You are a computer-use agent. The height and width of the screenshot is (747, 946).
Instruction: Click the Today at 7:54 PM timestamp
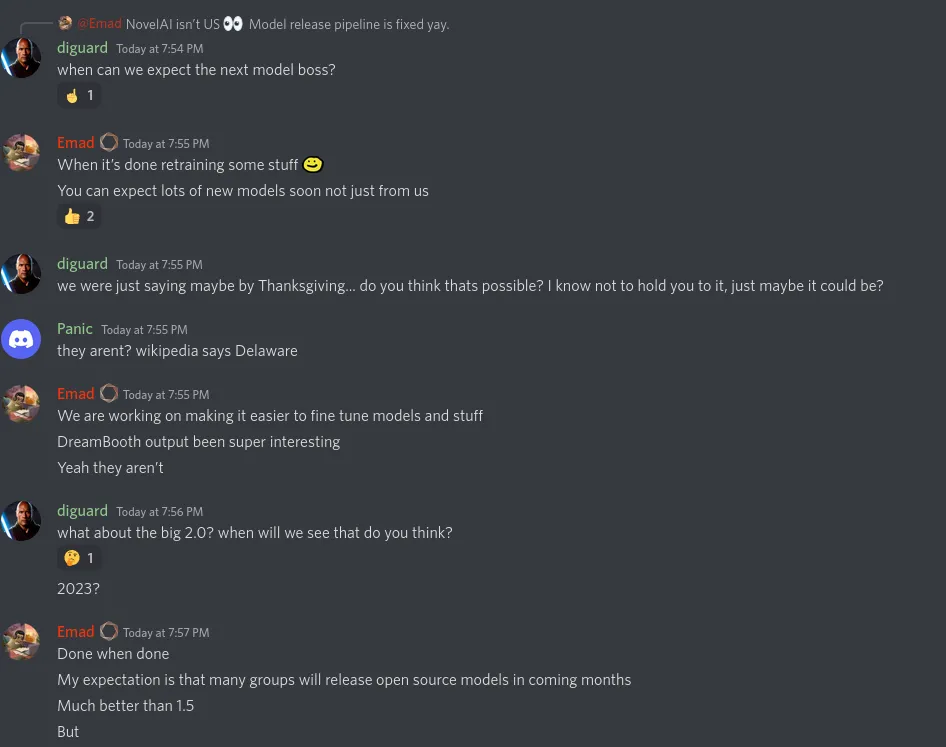coord(159,48)
